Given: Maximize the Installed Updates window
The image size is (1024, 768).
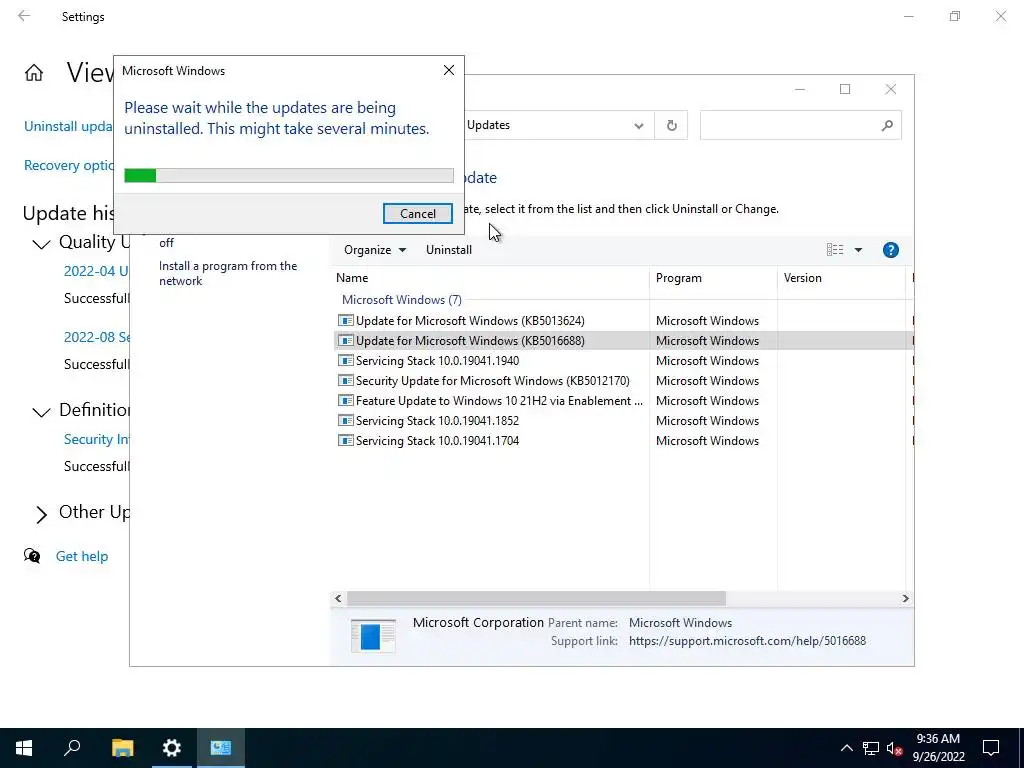Looking at the screenshot, I should click(x=845, y=89).
